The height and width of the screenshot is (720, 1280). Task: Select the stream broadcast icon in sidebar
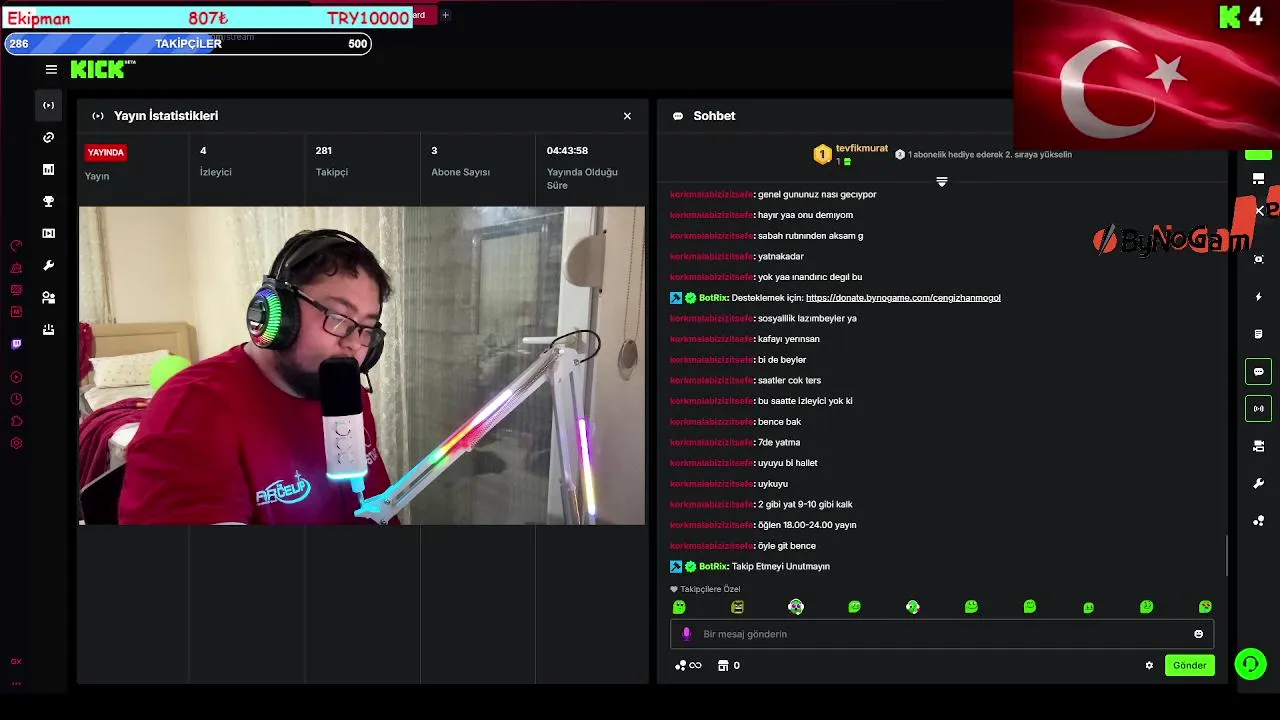48,105
